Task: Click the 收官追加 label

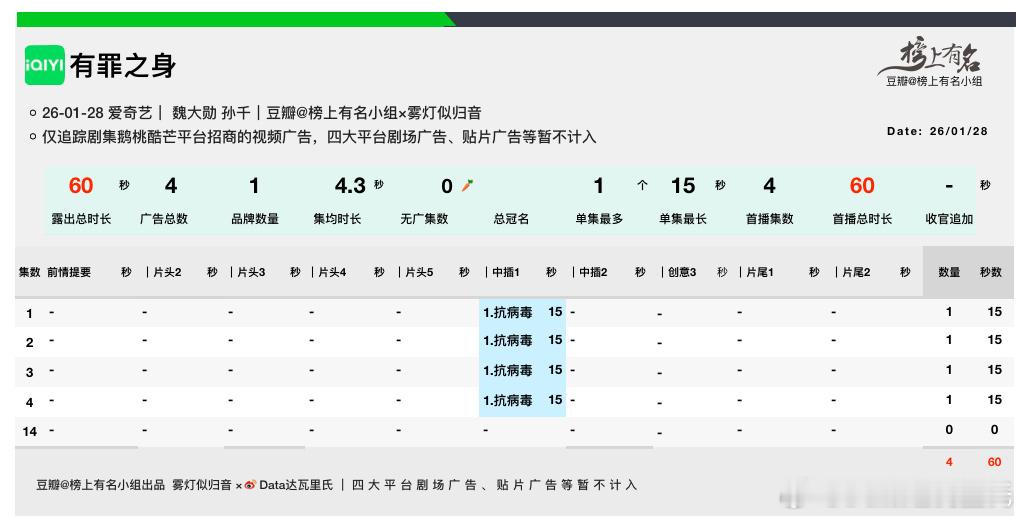Action: [x=949, y=219]
